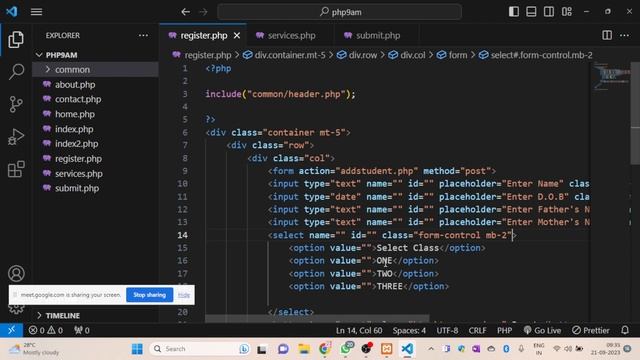The height and width of the screenshot is (360, 640).
Task: Click Stop sharing button
Action: (149, 295)
